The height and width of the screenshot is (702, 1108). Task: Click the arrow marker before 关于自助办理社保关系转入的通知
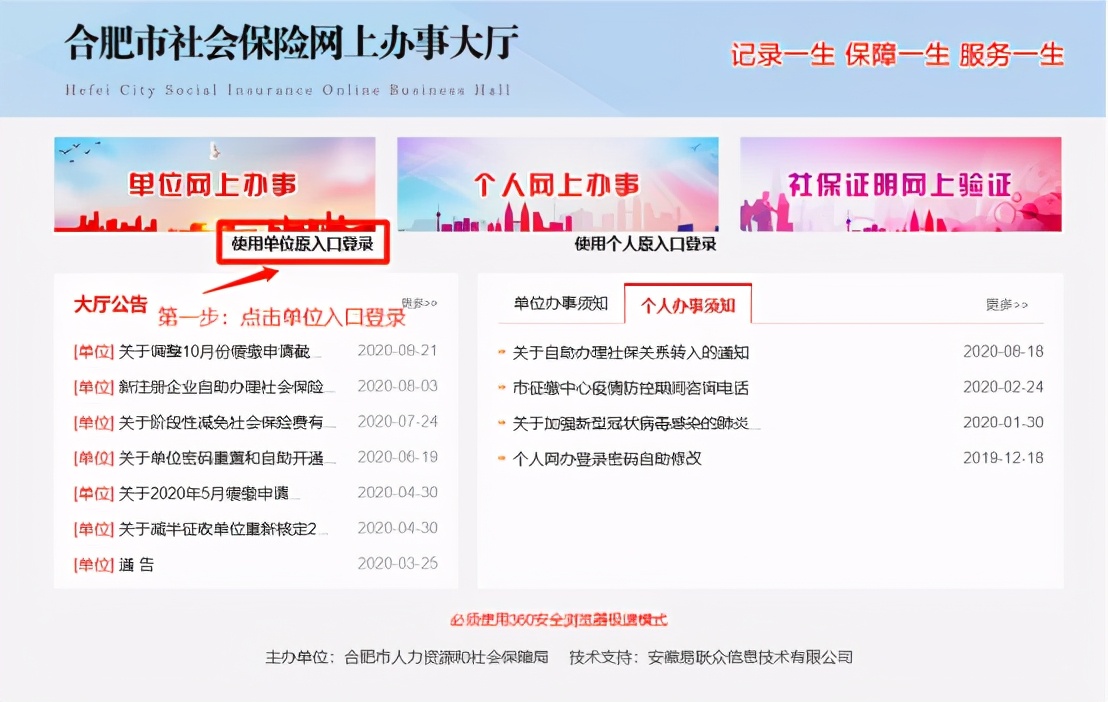pyautogui.click(x=500, y=352)
